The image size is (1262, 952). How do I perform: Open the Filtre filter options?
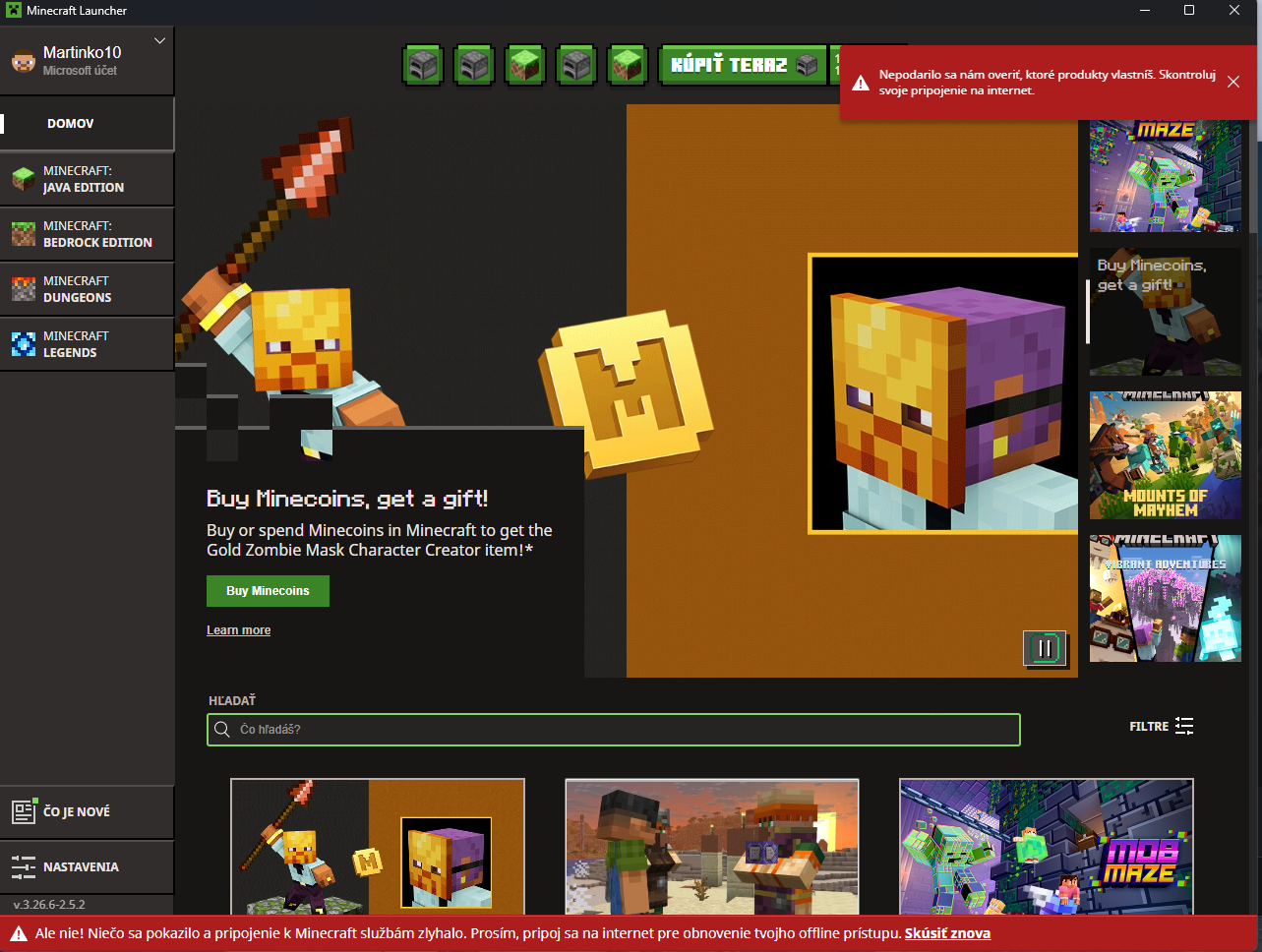tap(1162, 726)
